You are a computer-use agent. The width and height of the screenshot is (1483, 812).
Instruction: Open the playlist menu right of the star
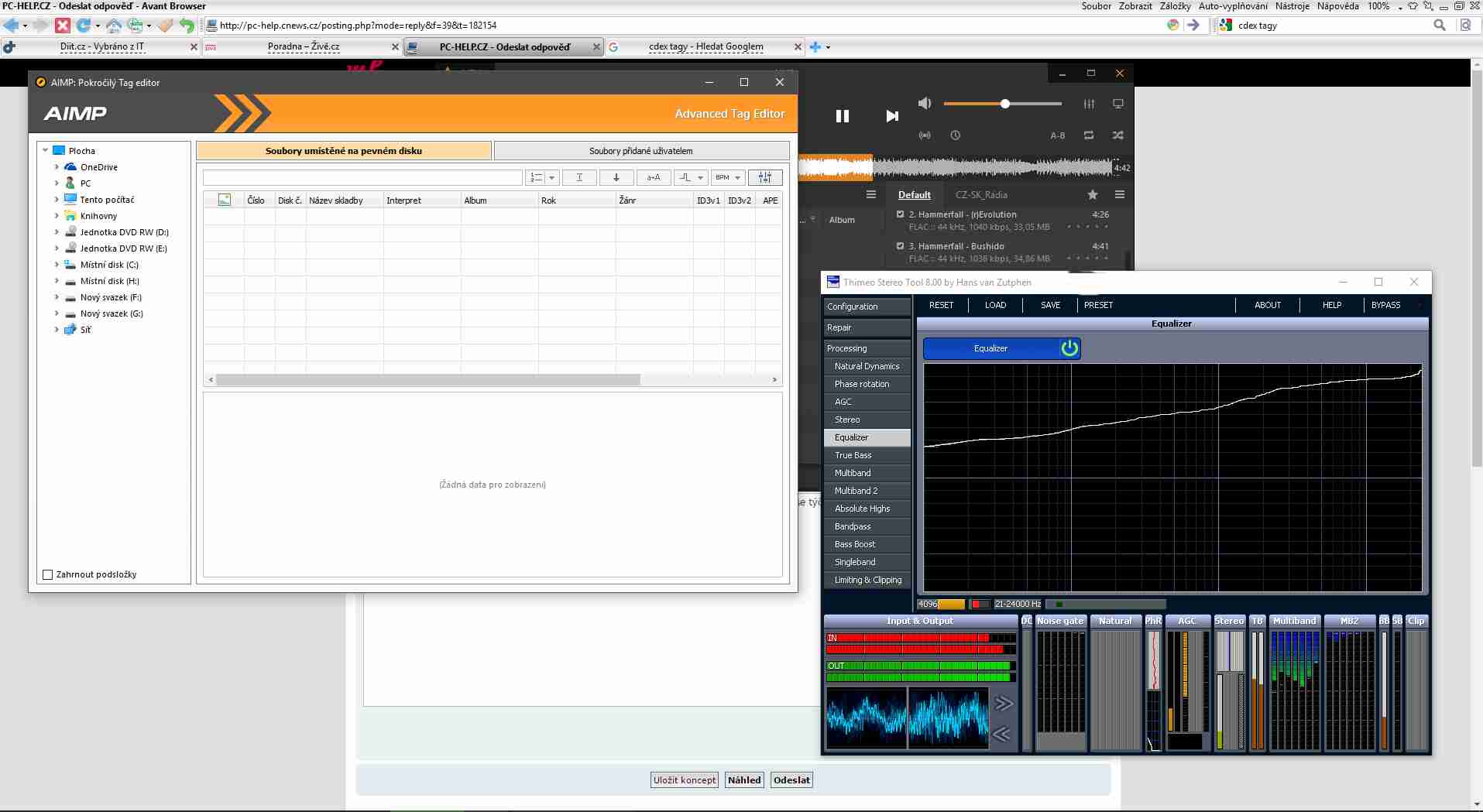click(x=1119, y=194)
